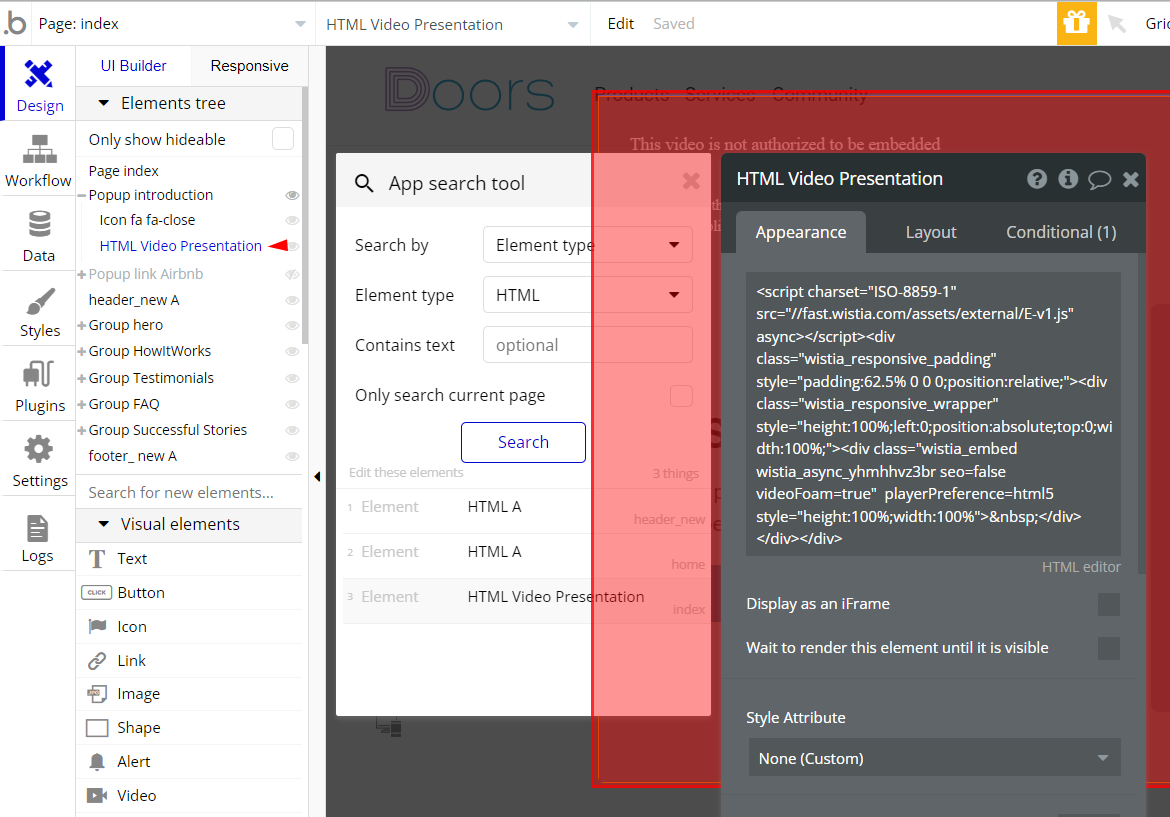Open the Edit menu
This screenshot has height=817, width=1170.
(621, 24)
